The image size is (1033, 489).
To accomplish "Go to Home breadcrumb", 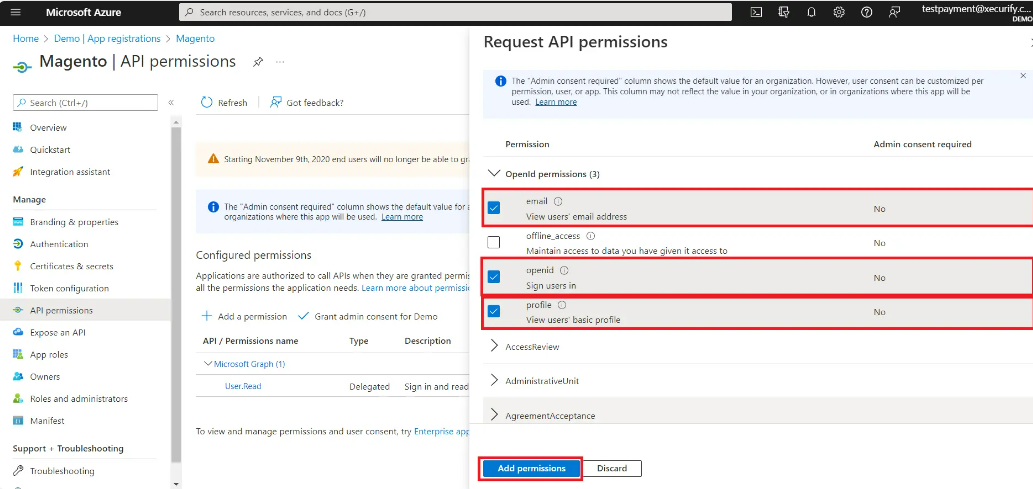I will (x=25, y=39).
